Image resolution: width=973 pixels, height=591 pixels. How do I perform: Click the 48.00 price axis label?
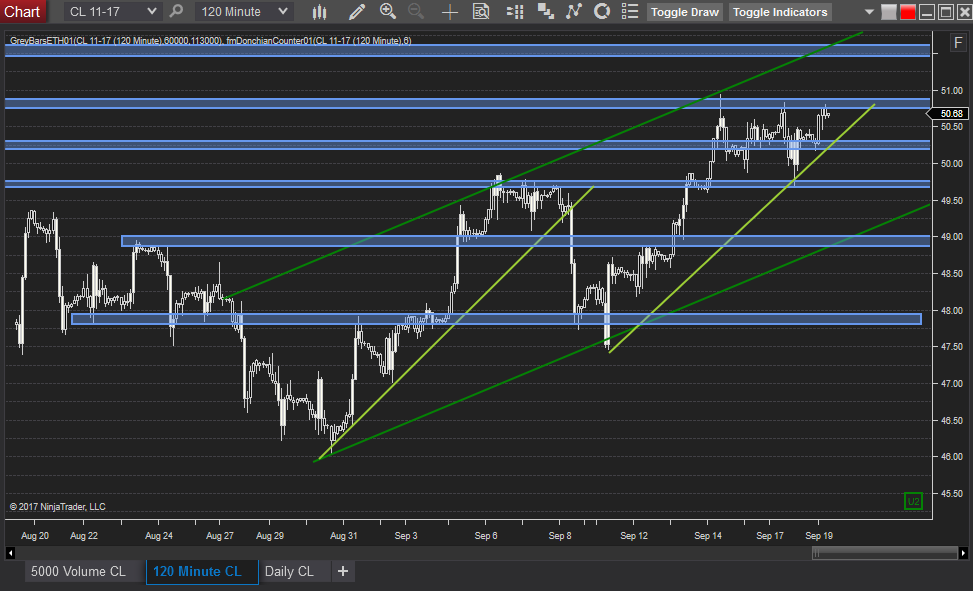951,310
